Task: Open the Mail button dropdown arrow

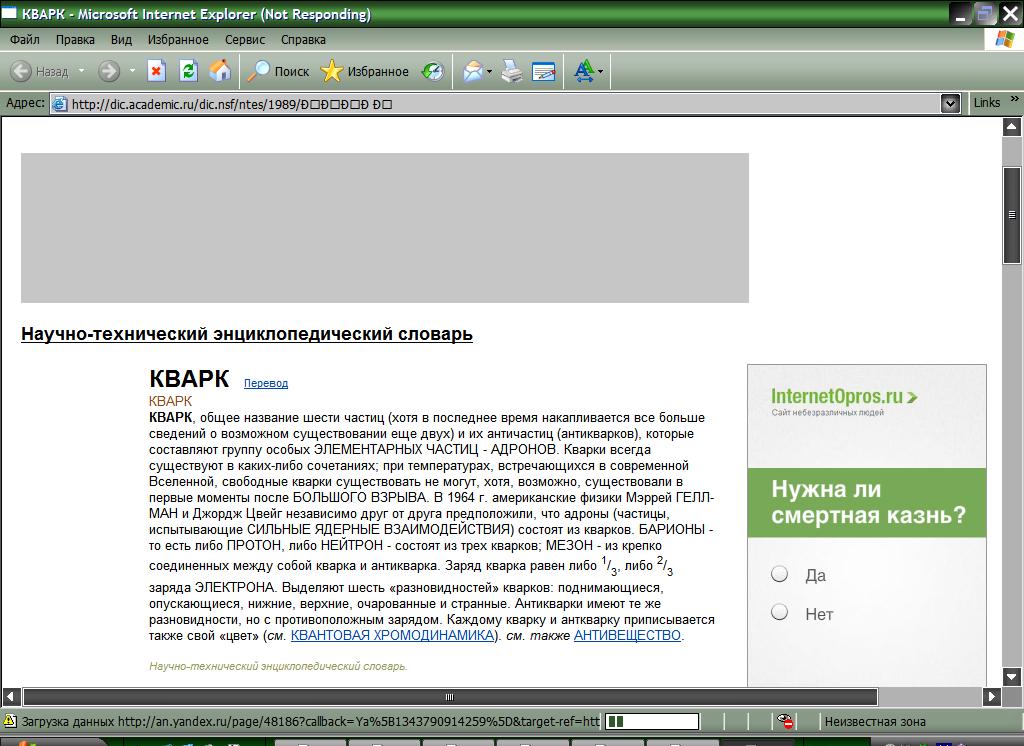Action: coord(489,72)
